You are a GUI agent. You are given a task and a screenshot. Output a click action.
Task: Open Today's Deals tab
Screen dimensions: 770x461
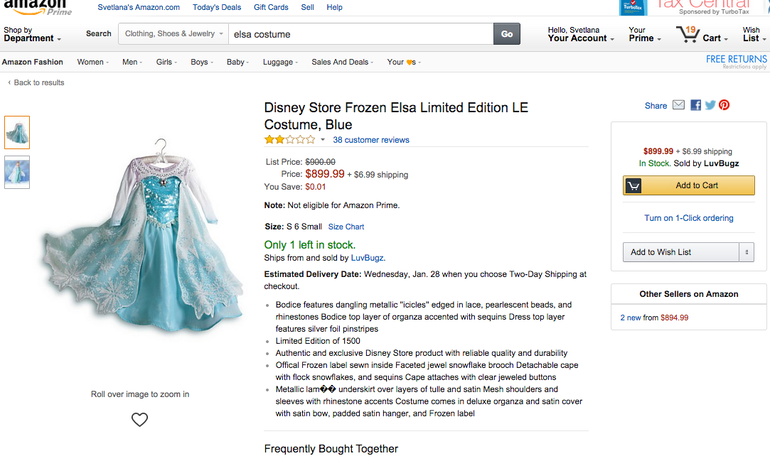click(217, 7)
